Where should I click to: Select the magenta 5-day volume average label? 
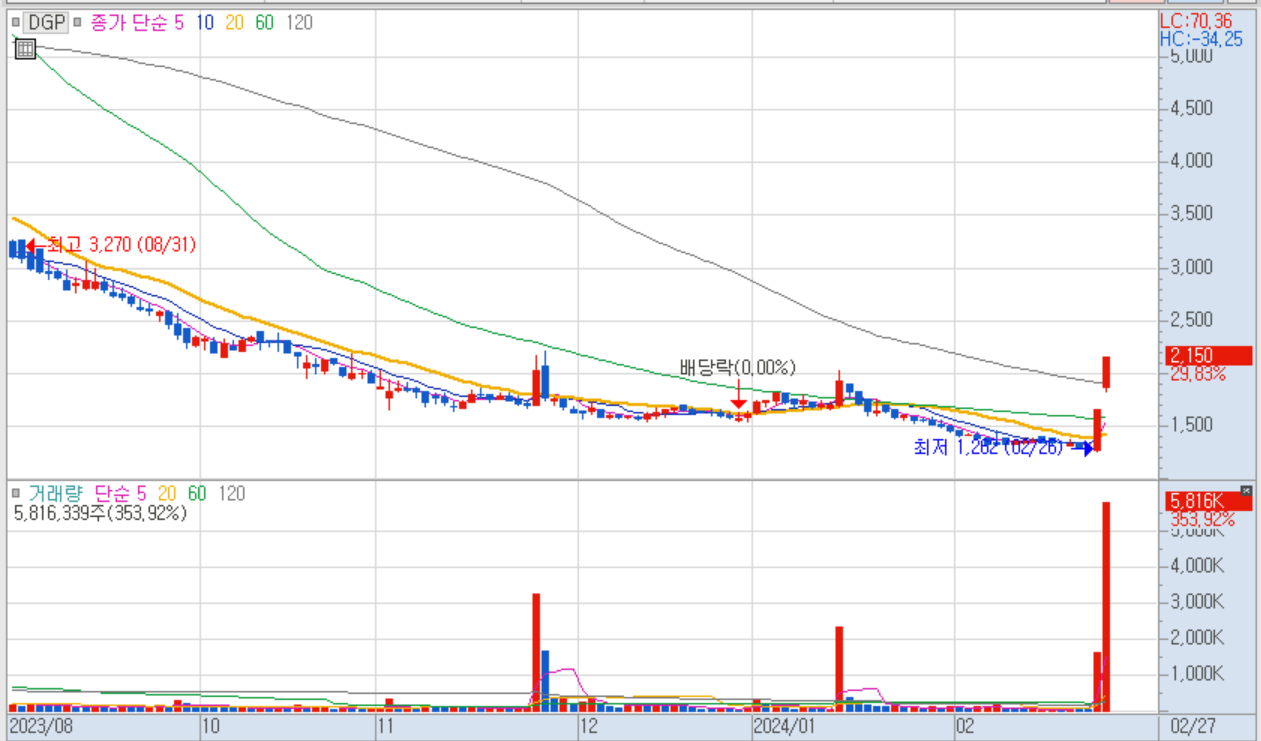click(142, 493)
